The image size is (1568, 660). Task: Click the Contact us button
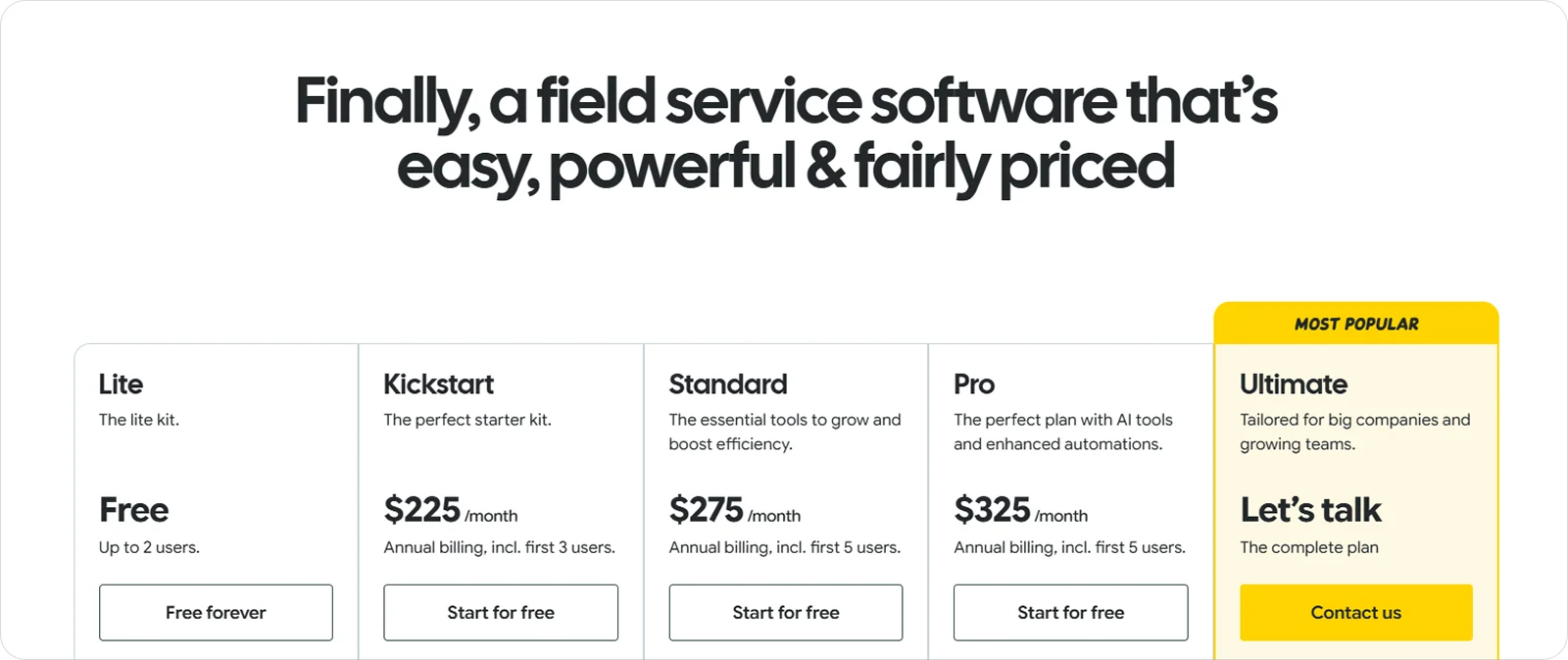(x=1356, y=612)
